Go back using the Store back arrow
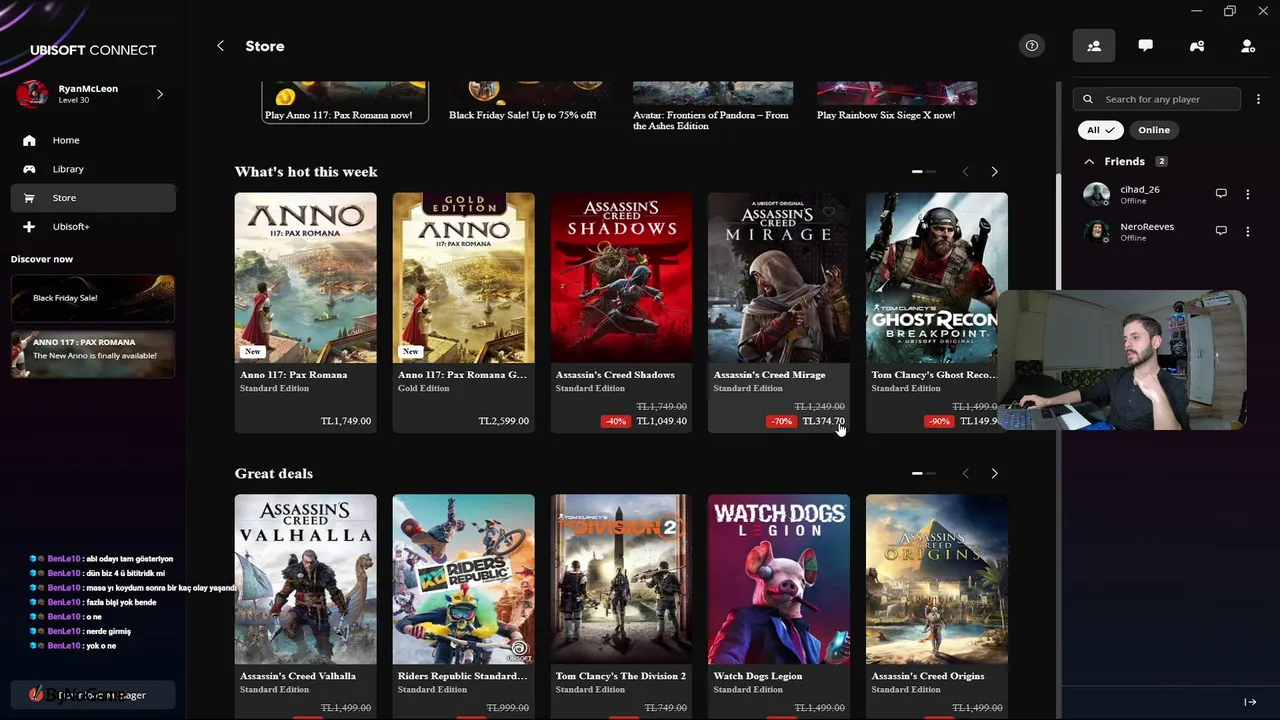Screen dimensions: 1280x720 click(x=220, y=46)
